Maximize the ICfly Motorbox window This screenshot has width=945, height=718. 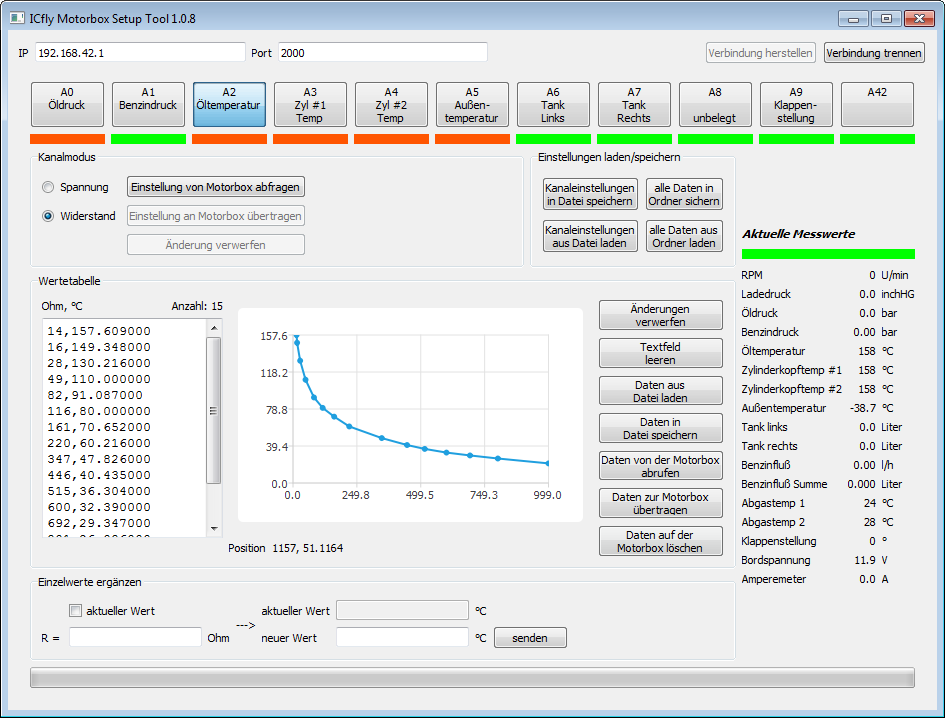[x=886, y=19]
